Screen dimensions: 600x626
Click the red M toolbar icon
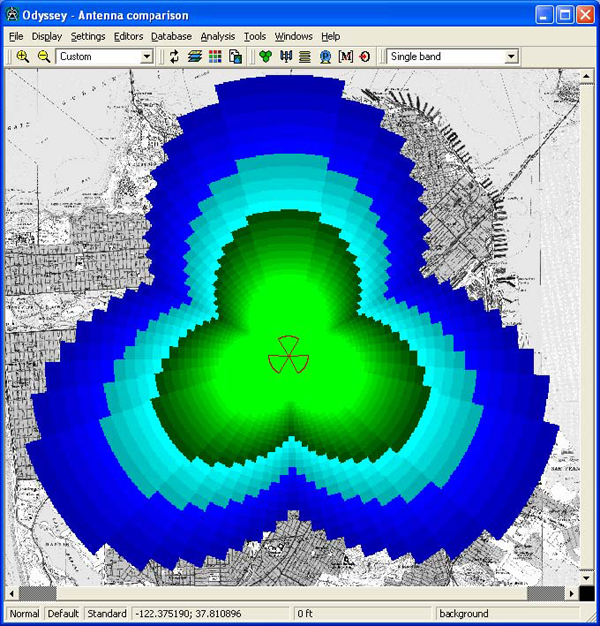click(346, 57)
